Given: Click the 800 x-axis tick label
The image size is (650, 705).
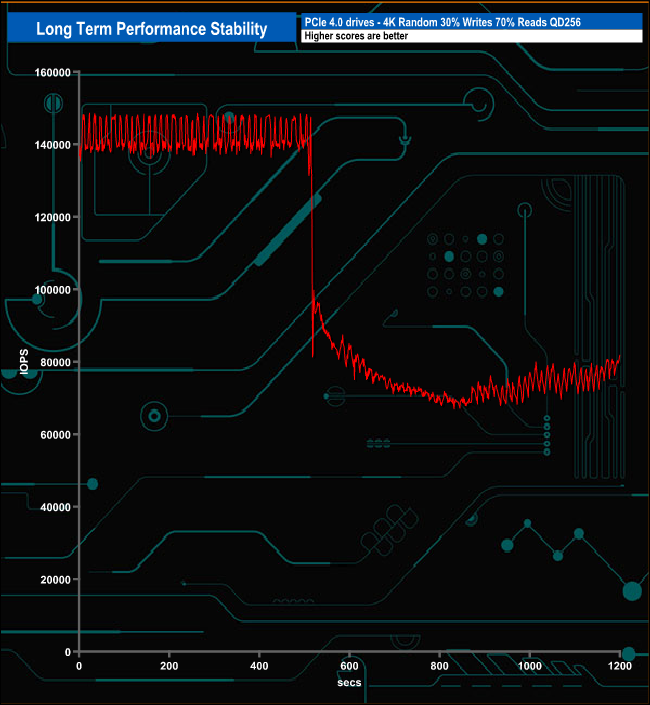Looking at the screenshot, I should pyautogui.click(x=439, y=665).
